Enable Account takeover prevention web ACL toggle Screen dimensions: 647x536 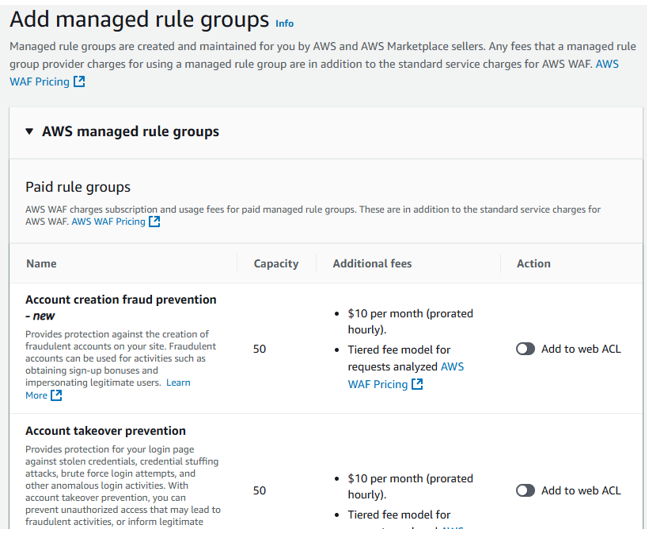[525, 491]
